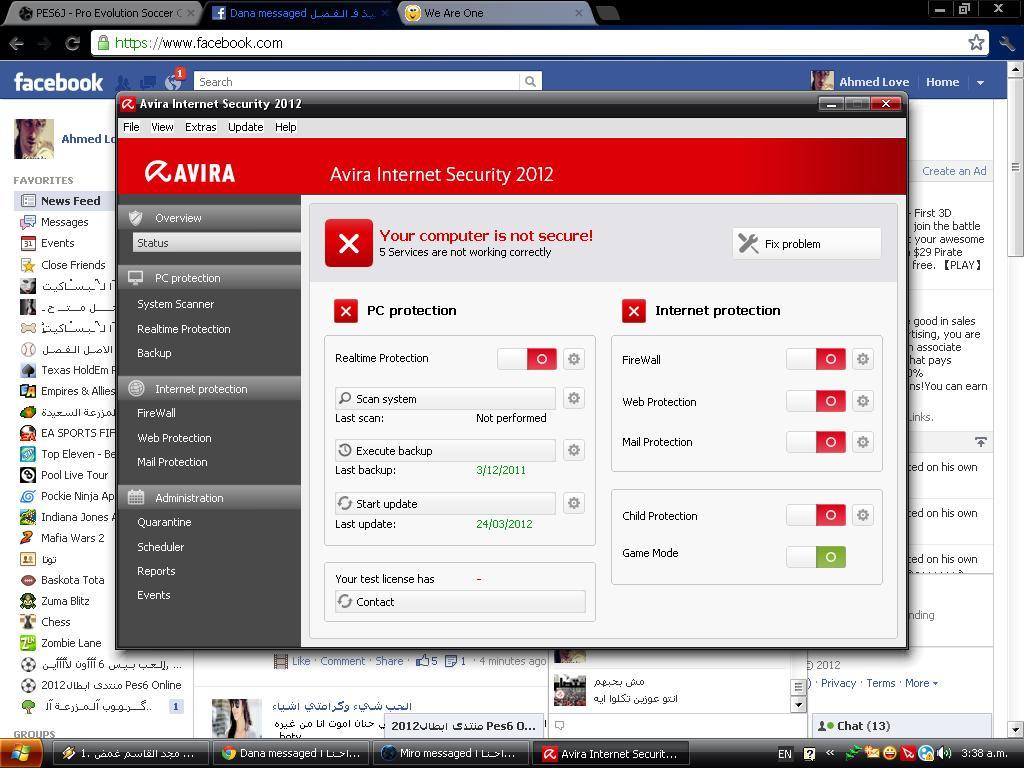Open Scheduler in Avira sidebar
This screenshot has height=768, width=1024.
coord(161,547)
